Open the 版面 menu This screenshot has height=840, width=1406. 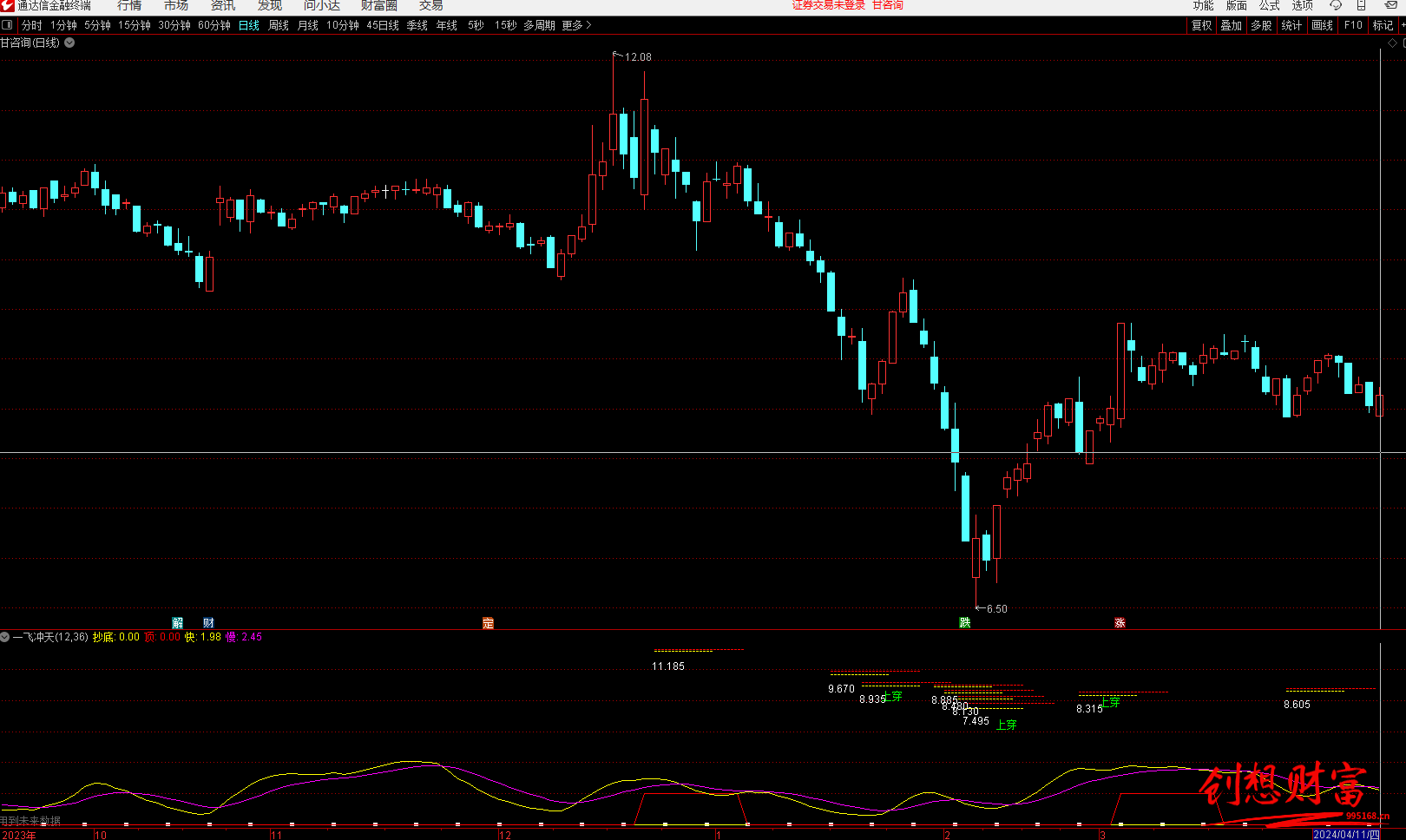pyautogui.click(x=1237, y=5)
